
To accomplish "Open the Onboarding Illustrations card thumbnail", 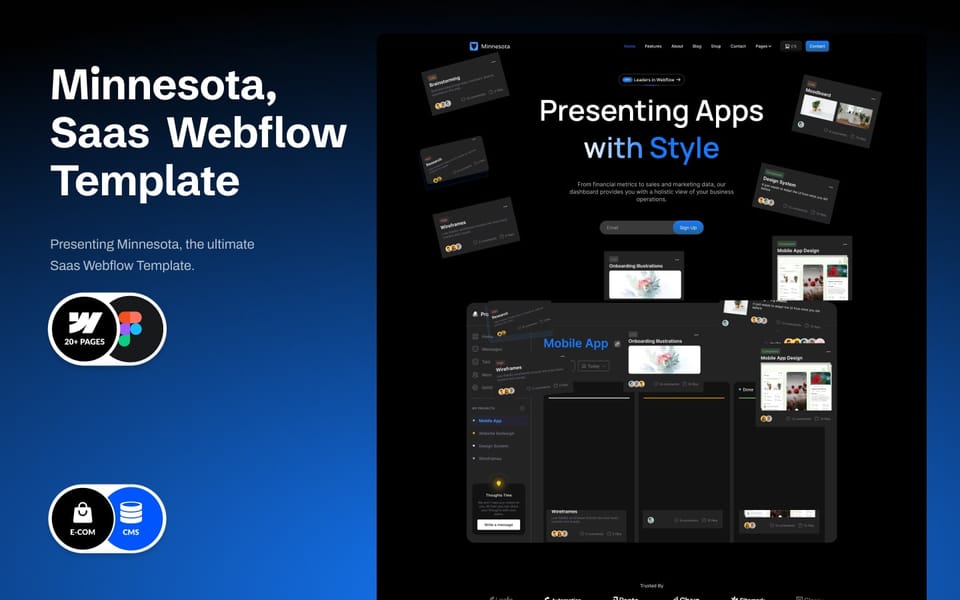I will (645, 284).
